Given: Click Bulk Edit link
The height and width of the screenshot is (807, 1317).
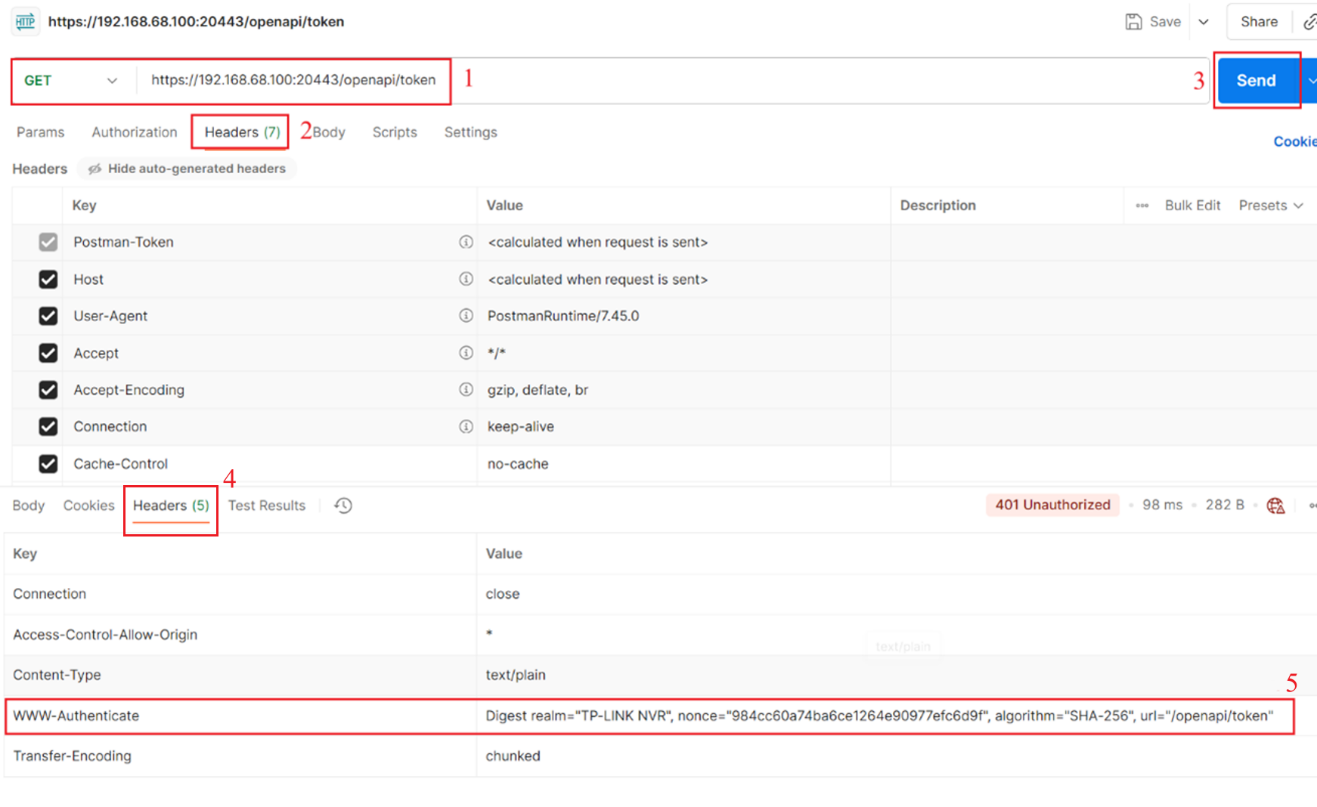Looking at the screenshot, I should point(1192,205).
